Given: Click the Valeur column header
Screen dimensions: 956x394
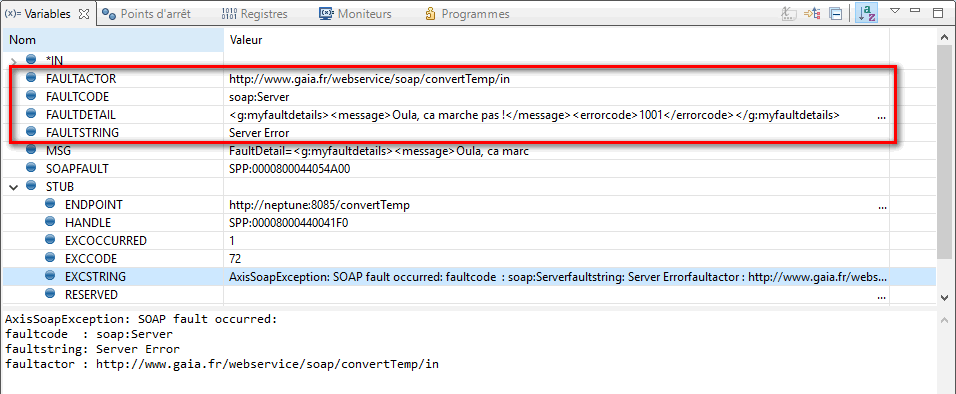Looking at the screenshot, I should point(557,40).
